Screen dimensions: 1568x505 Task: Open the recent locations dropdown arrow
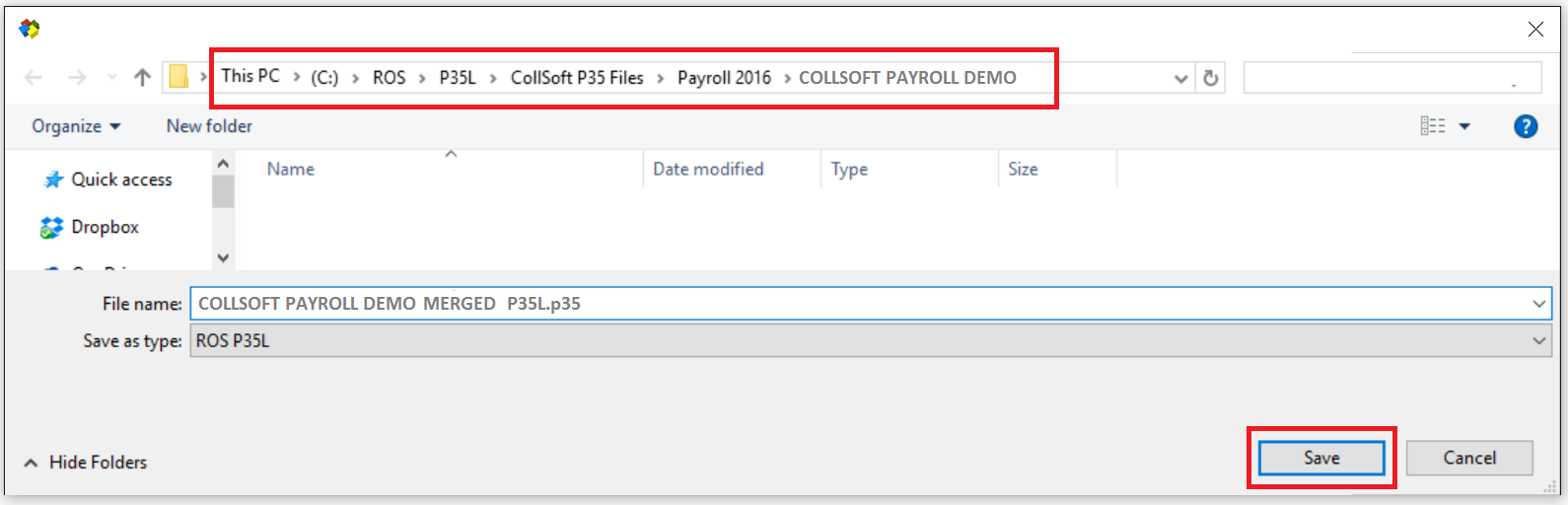pyautogui.click(x=111, y=78)
